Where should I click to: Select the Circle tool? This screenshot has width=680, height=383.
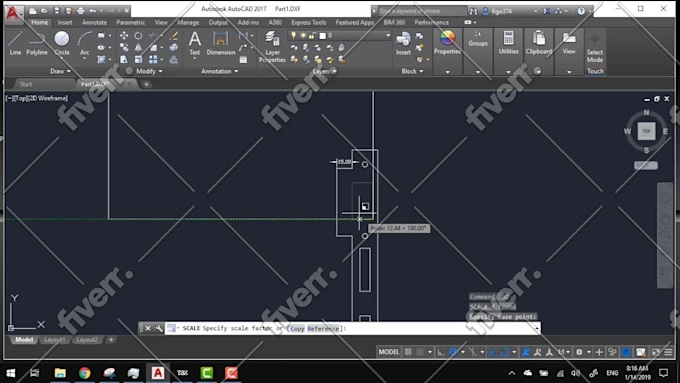coord(62,43)
